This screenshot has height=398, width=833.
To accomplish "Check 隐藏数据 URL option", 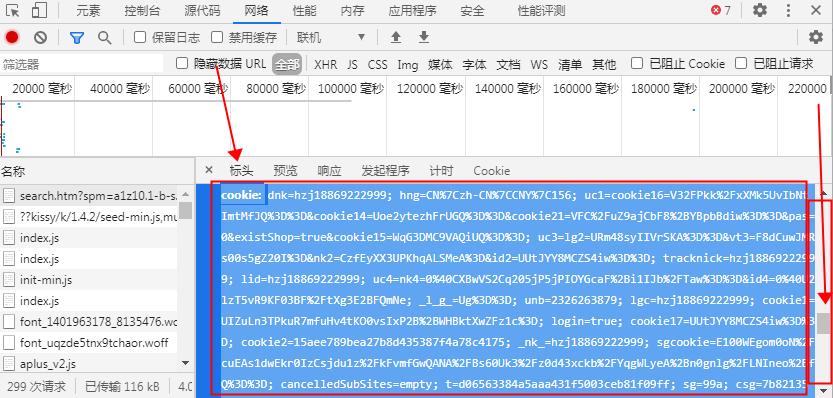I will point(182,64).
